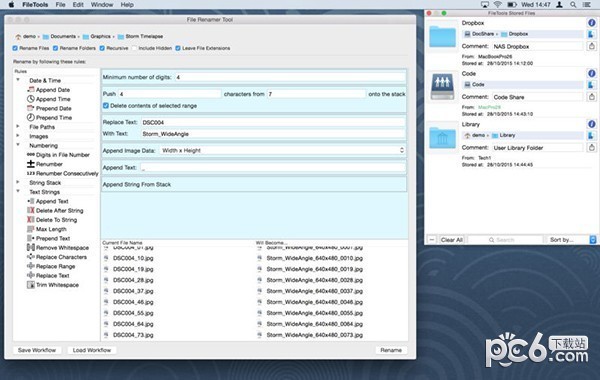Open the Edit menu
This screenshot has height=380, width=600.
click(x=78, y=5)
